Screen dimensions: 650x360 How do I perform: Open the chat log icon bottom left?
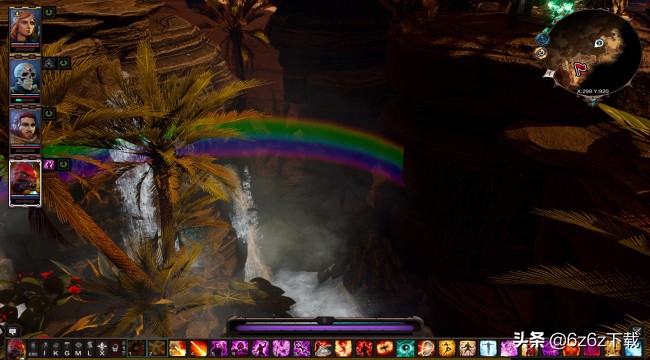click(x=12, y=331)
